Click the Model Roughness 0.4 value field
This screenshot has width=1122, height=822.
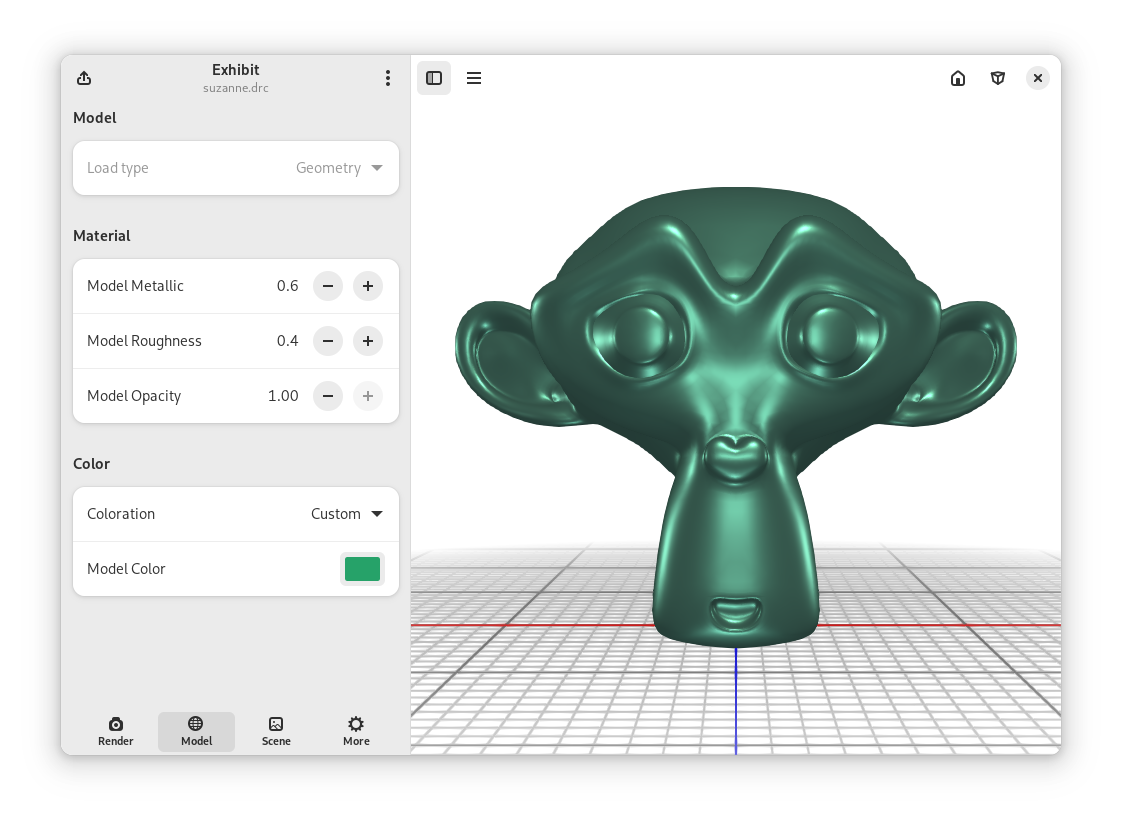(x=287, y=341)
